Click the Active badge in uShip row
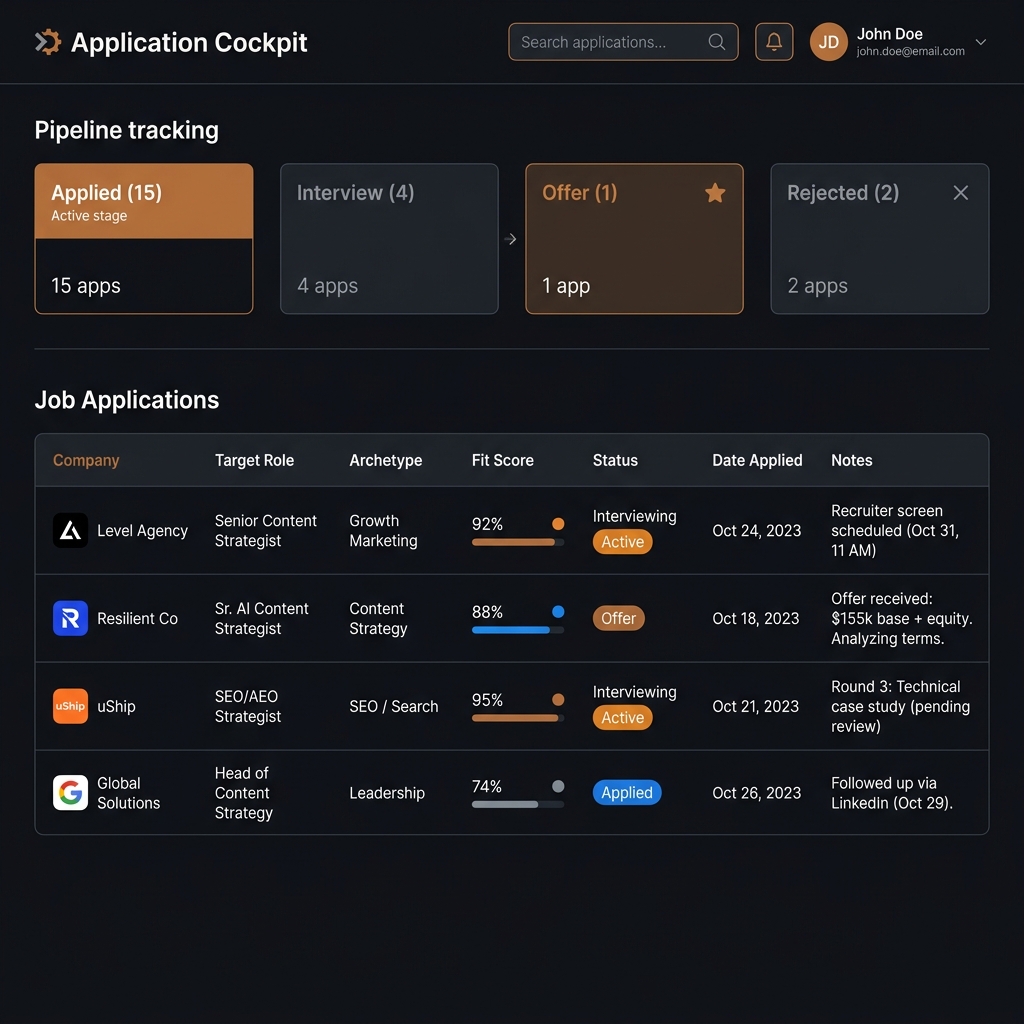The image size is (1024, 1024). [622, 717]
